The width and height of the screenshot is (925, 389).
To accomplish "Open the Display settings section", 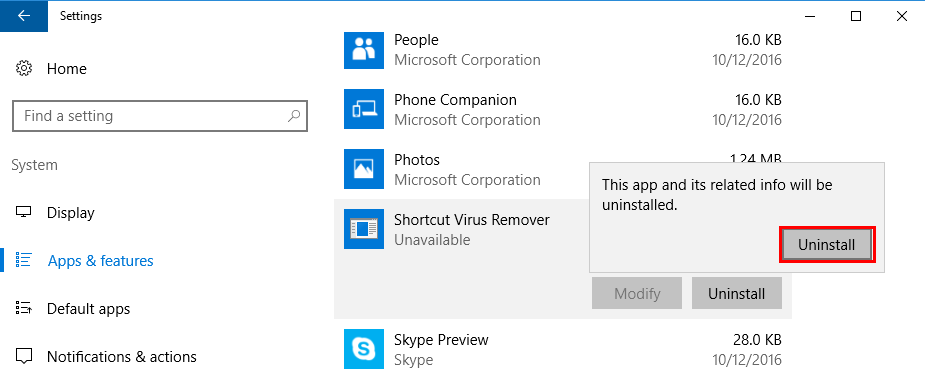I will click(x=71, y=213).
